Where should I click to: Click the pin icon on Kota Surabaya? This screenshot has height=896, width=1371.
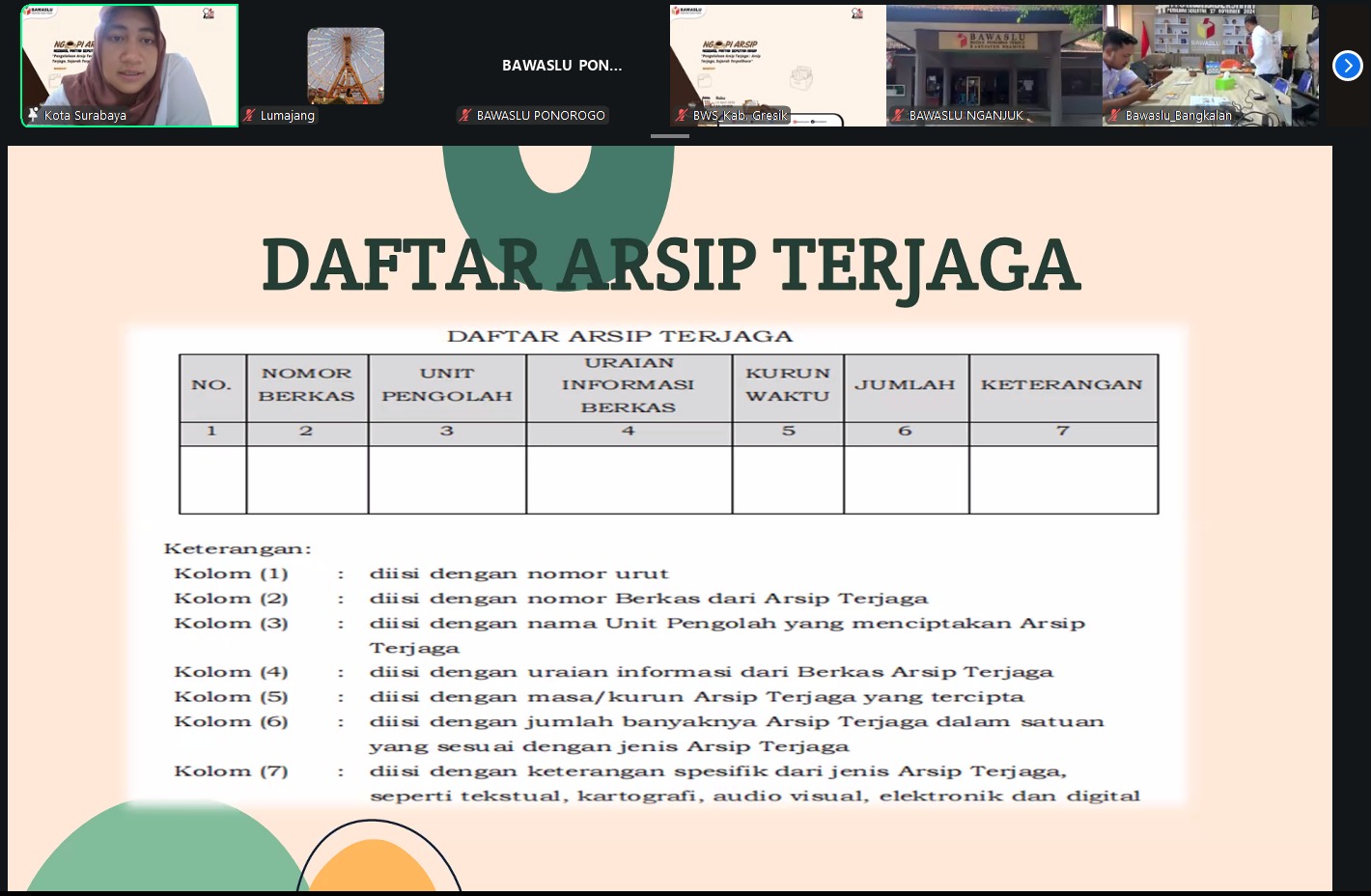coord(33,115)
